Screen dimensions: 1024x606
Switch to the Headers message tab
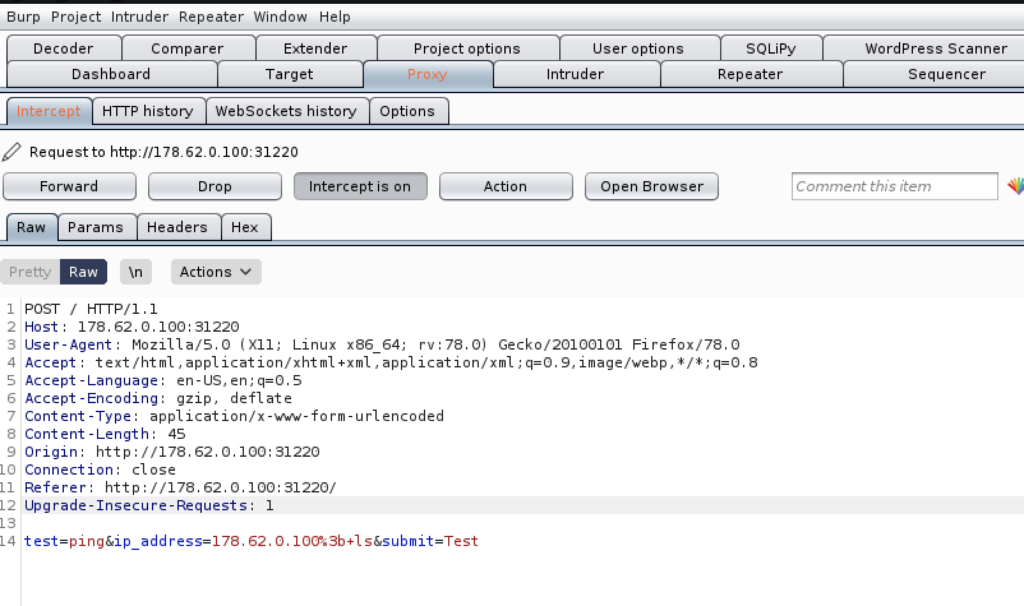(x=177, y=227)
